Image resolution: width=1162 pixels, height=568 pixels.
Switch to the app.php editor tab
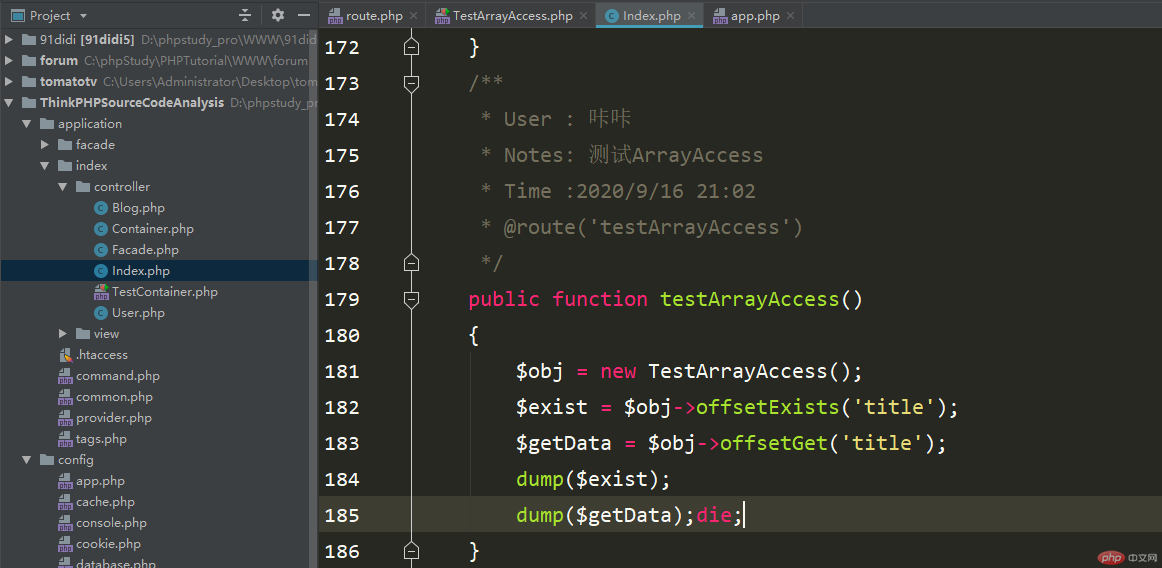[755, 16]
